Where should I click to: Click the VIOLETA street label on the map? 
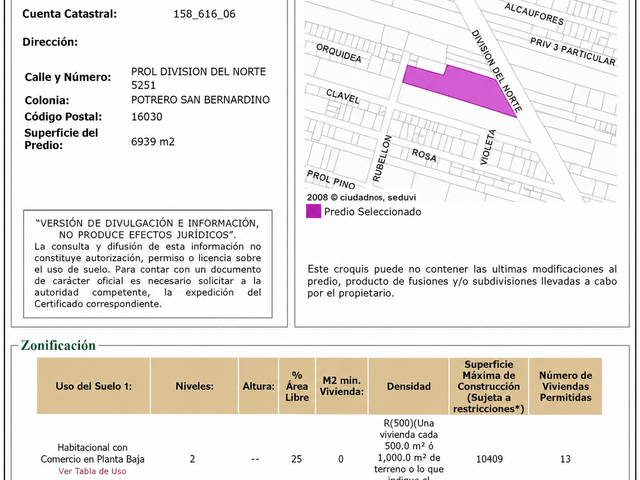[488, 147]
